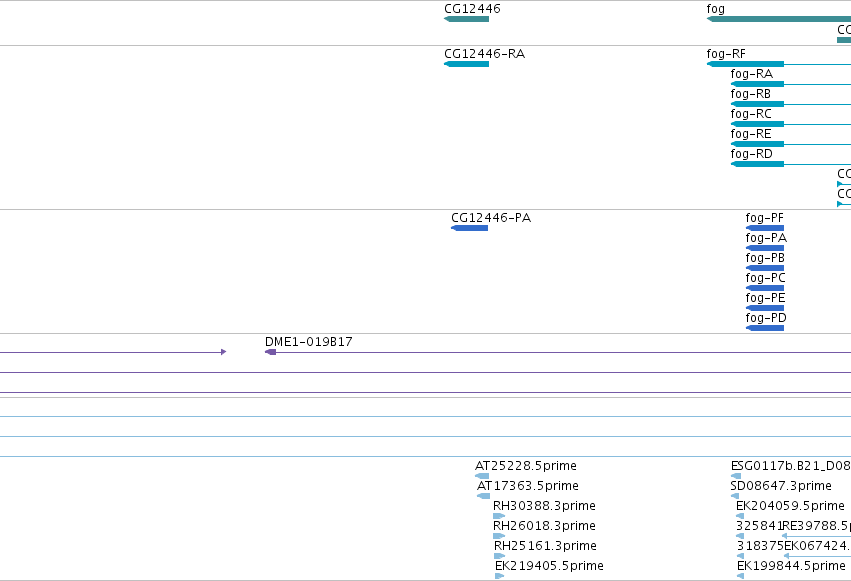Click the EK199844.5prime arrow glyph
Screen dimensions: 851x581
pos(740,576)
